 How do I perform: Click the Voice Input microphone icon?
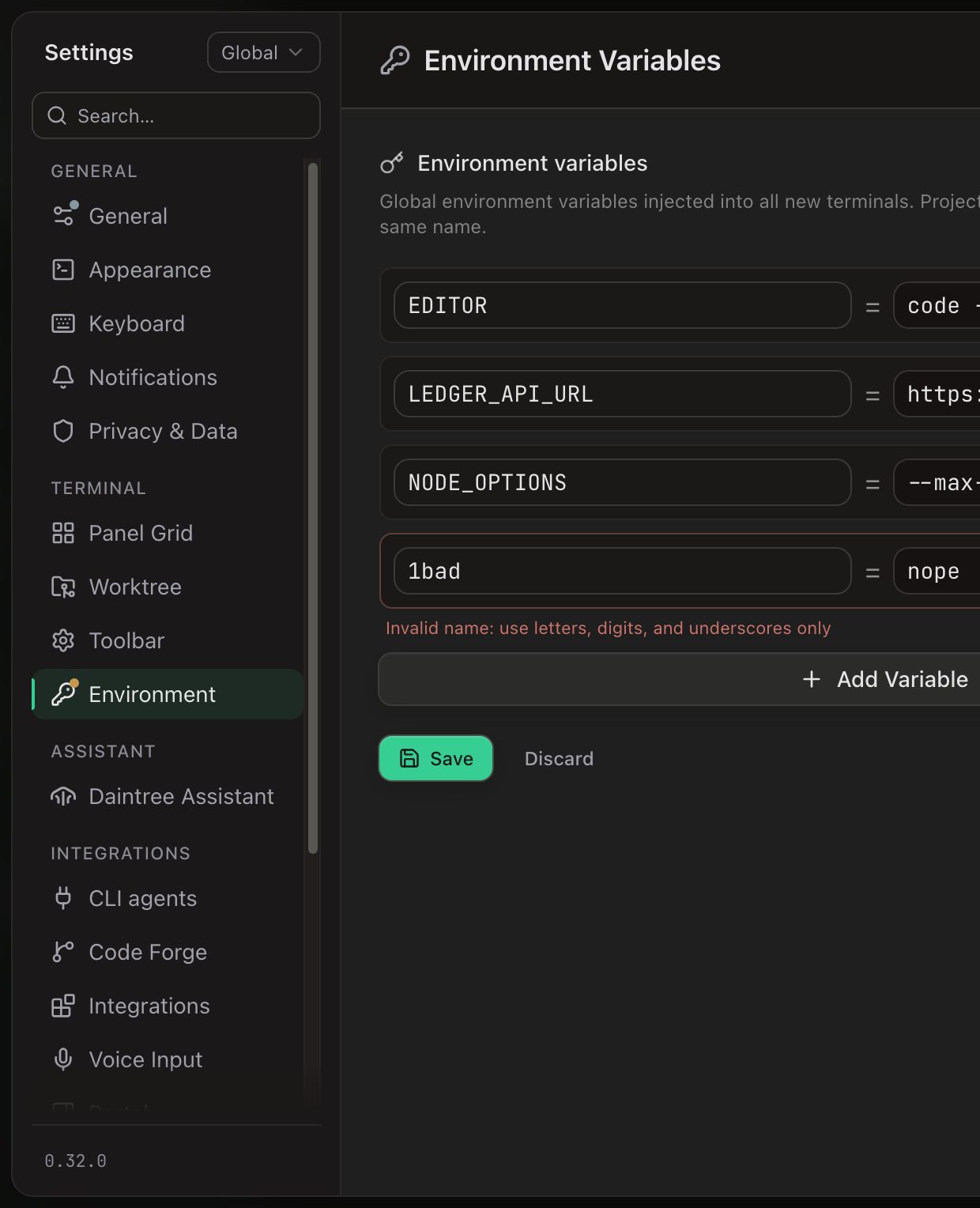coord(63,1059)
